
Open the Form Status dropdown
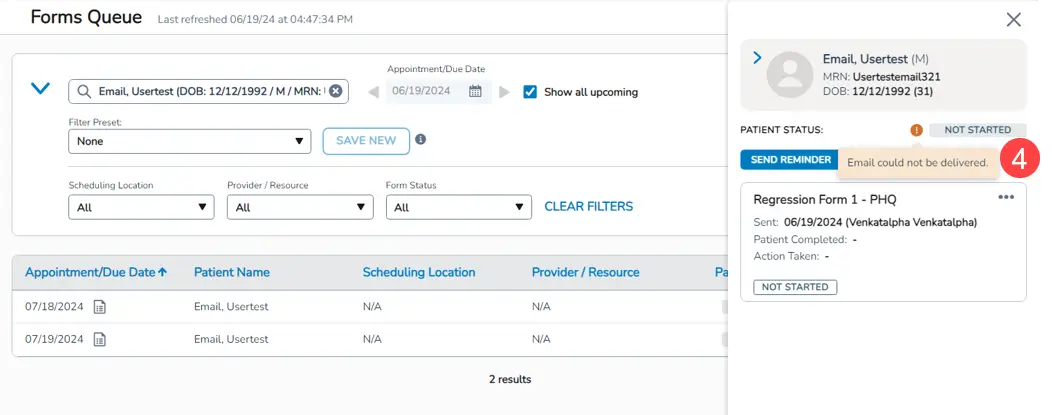coord(458,207)
